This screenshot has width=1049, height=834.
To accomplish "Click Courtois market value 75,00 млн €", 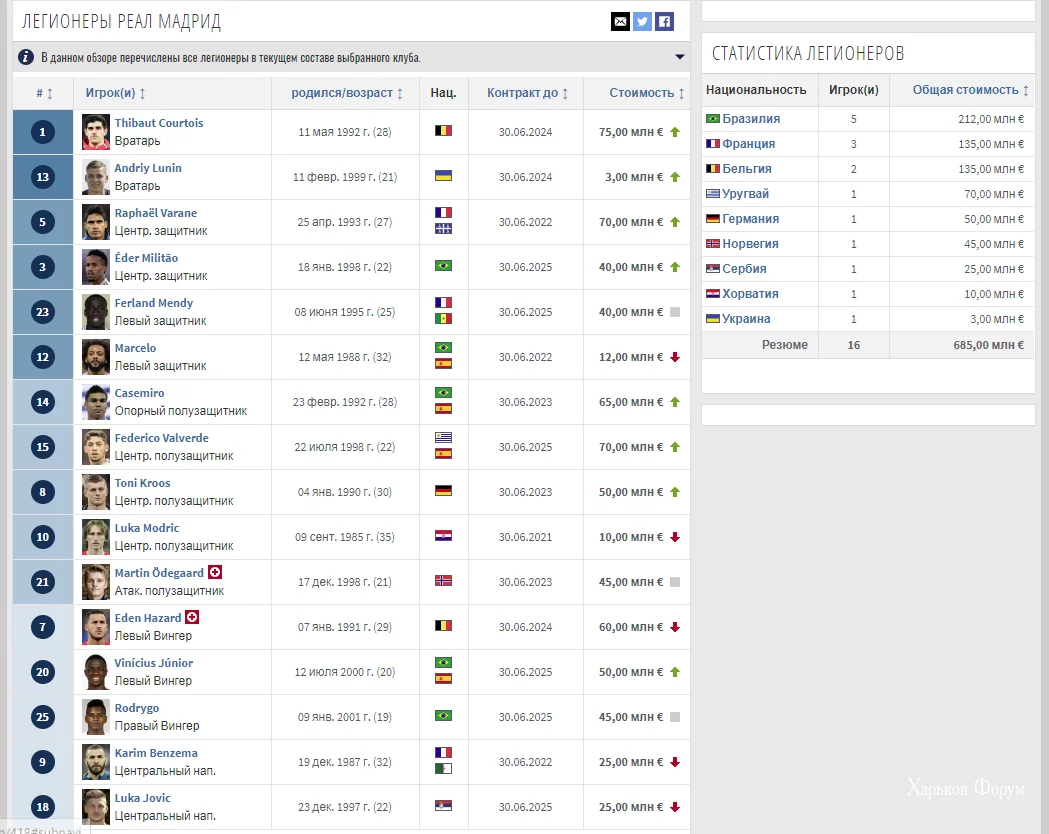I will tap(631, 132).
